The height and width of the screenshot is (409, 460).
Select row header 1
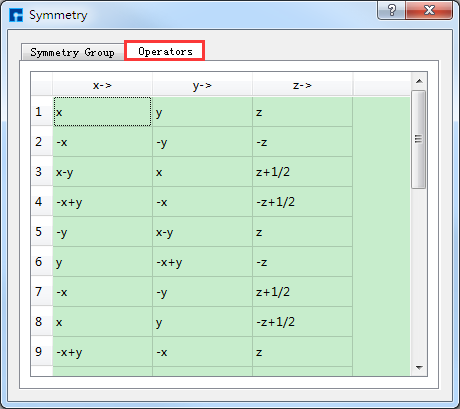pyautogui.click(x=42, y=111)
